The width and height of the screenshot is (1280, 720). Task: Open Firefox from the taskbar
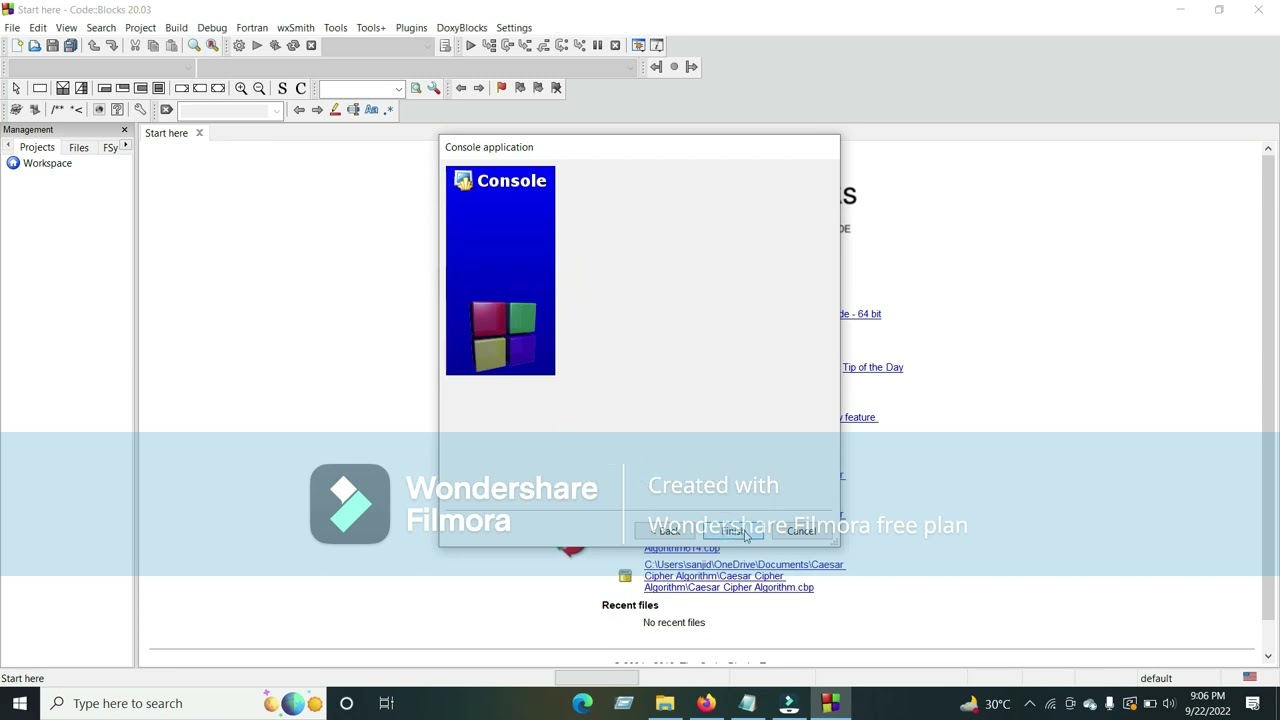[x=706, y=703]
